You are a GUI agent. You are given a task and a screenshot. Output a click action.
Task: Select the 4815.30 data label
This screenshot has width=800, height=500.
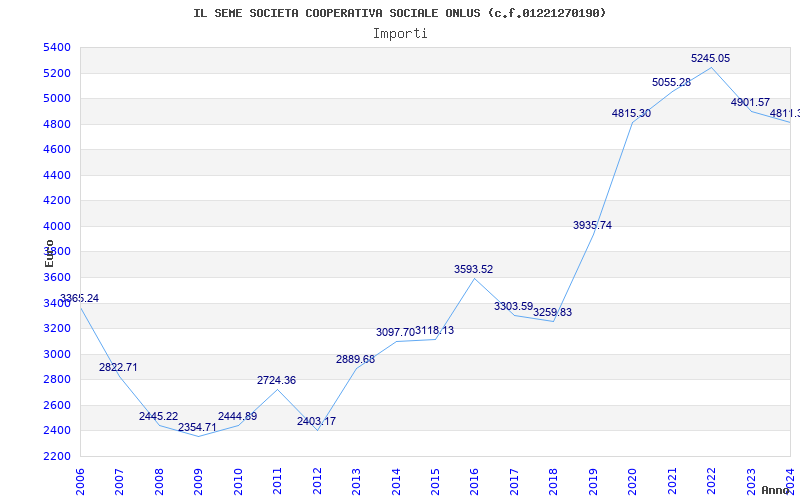coord(632,113)
